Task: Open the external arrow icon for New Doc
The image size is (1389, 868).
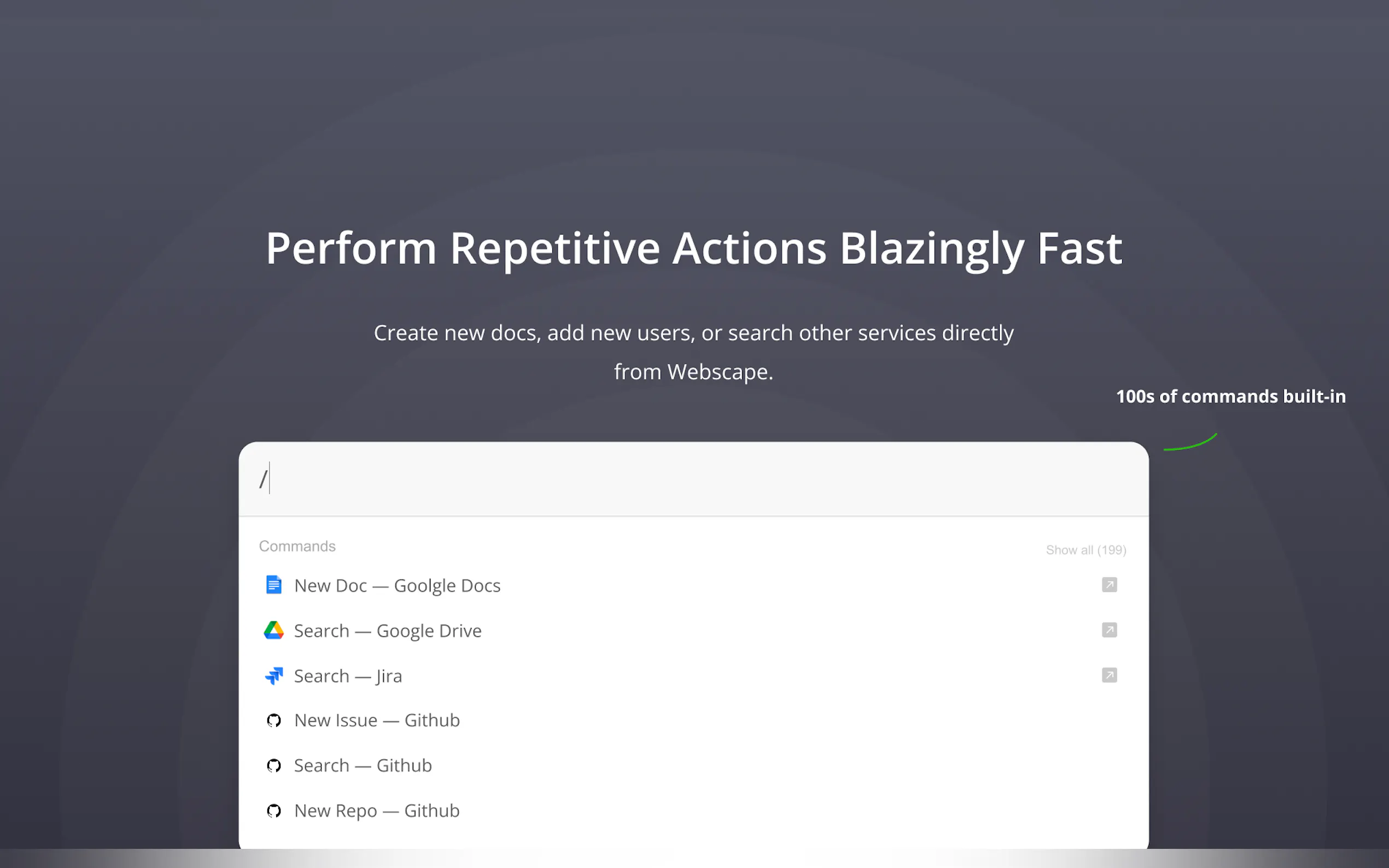Action: click(1109, 585)
